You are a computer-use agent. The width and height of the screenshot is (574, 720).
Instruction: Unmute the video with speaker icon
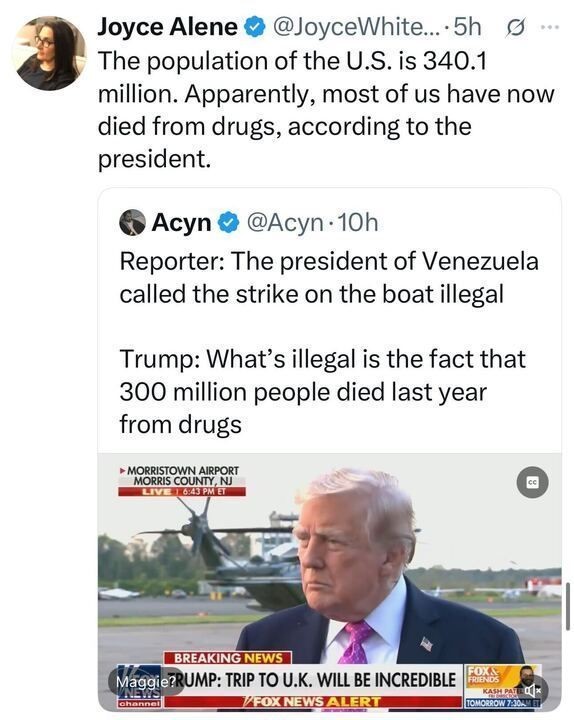tap(533, 690)
